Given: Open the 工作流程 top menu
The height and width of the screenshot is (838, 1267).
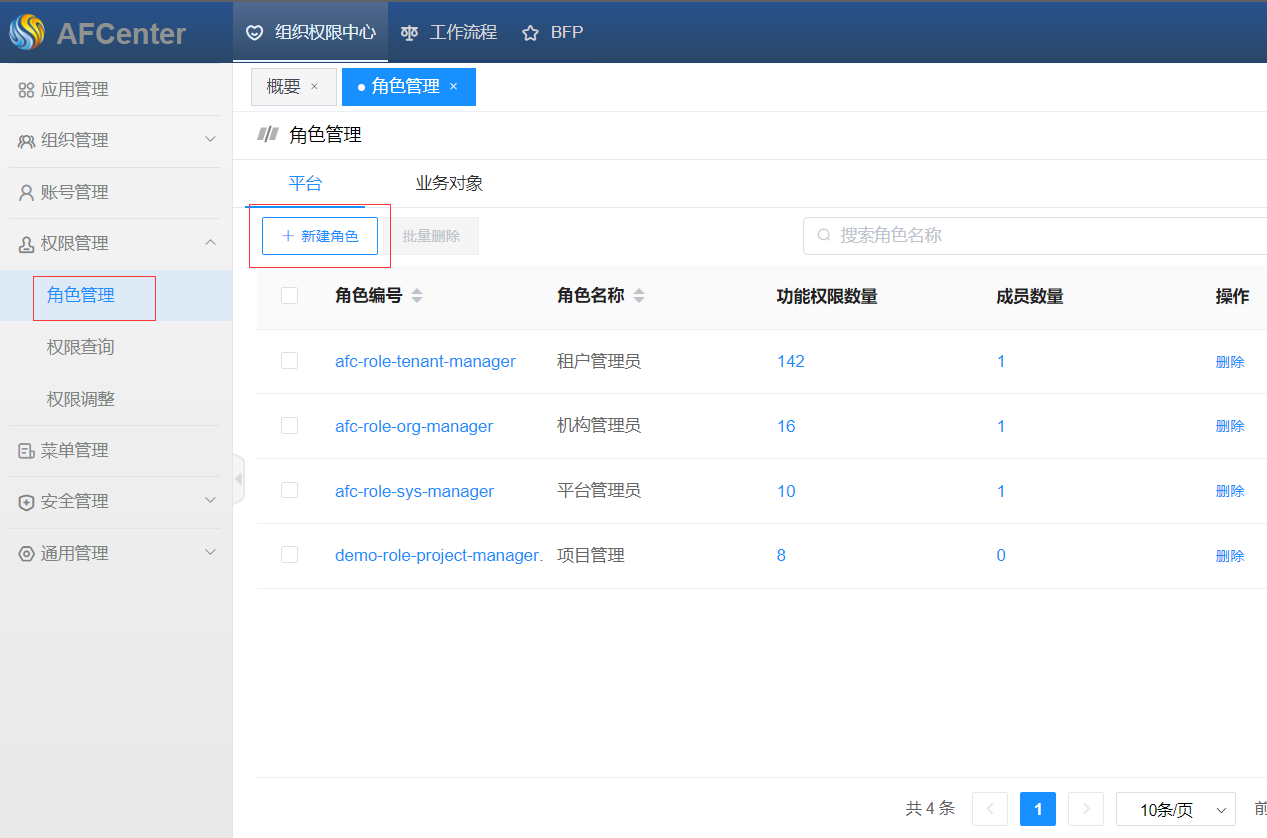Looking at the screenshot, I should [x=449, y=32].
